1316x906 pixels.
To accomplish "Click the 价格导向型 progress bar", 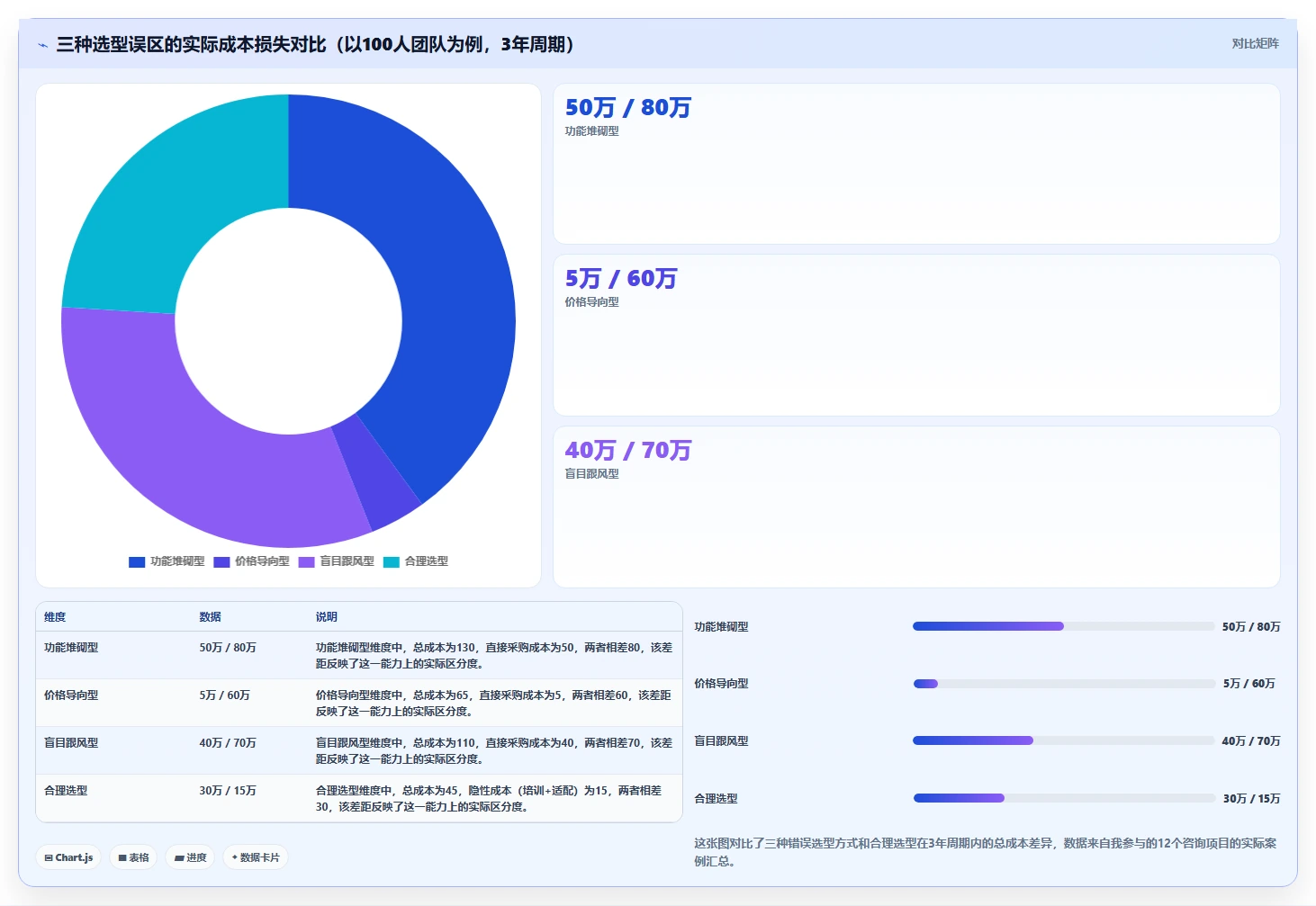I will tap(1064, 684).
